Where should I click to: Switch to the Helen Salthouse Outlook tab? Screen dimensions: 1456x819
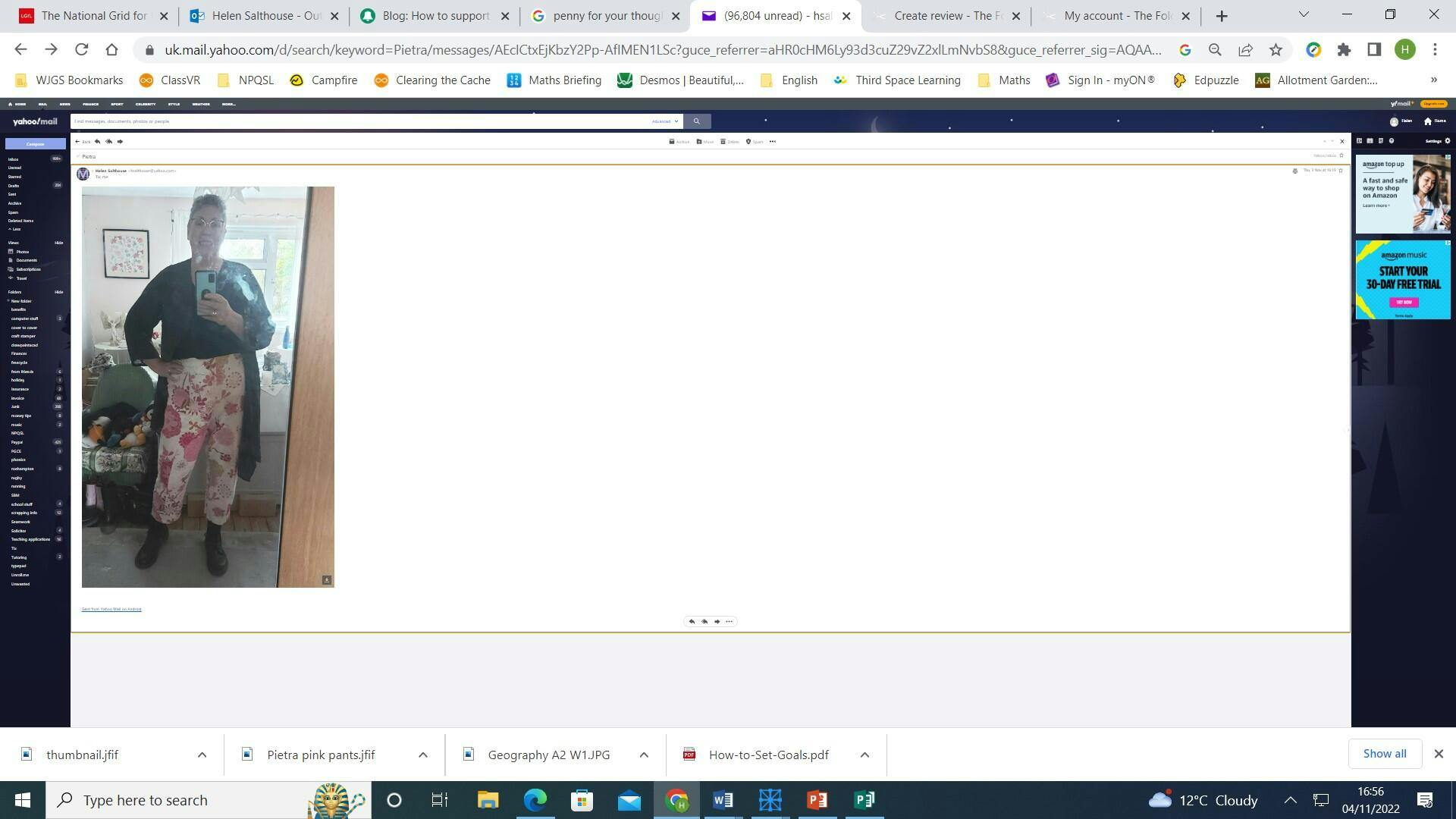265,16
